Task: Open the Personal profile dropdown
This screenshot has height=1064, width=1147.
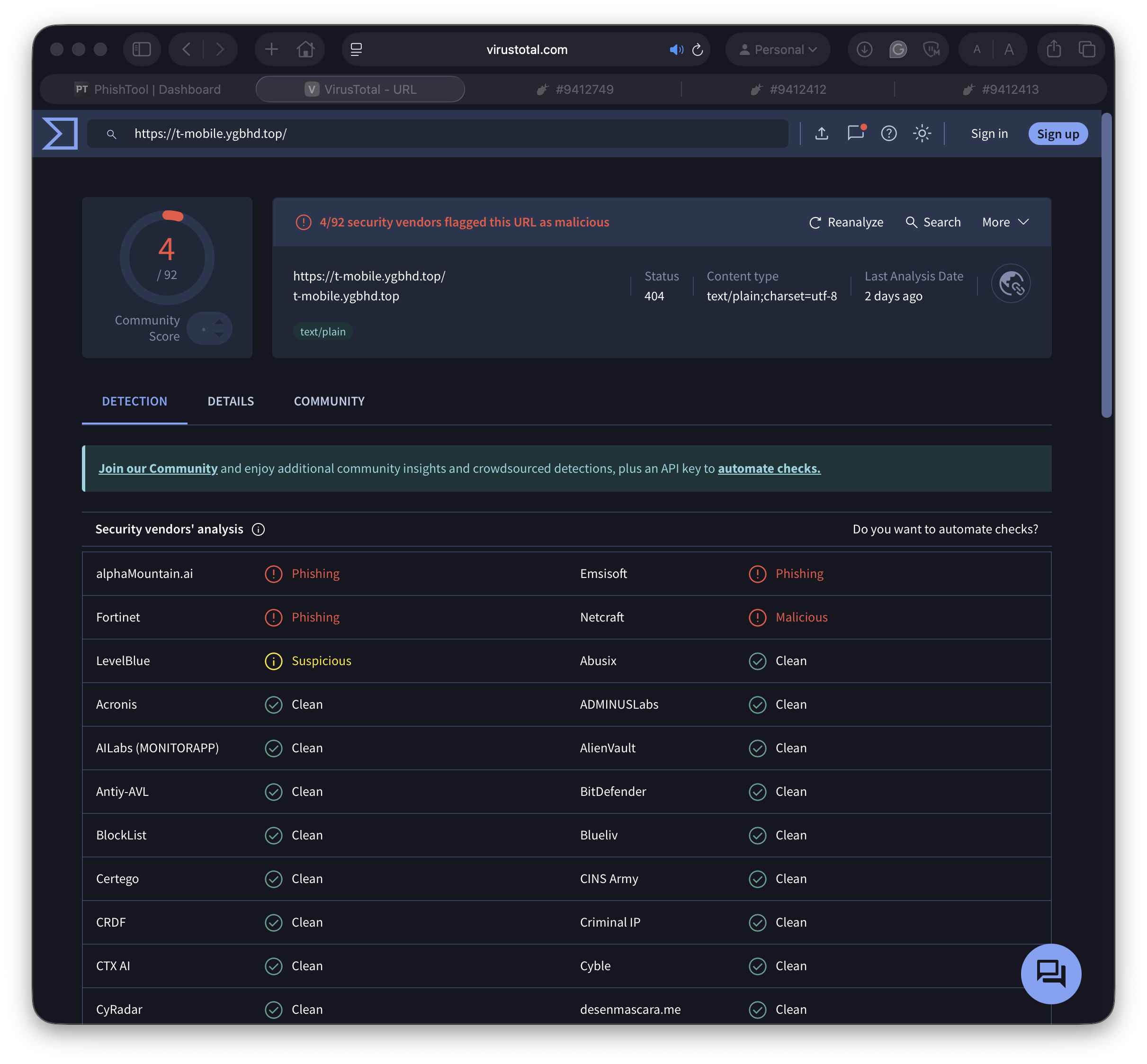Action: pyautogui.click(x=778, y=50)
